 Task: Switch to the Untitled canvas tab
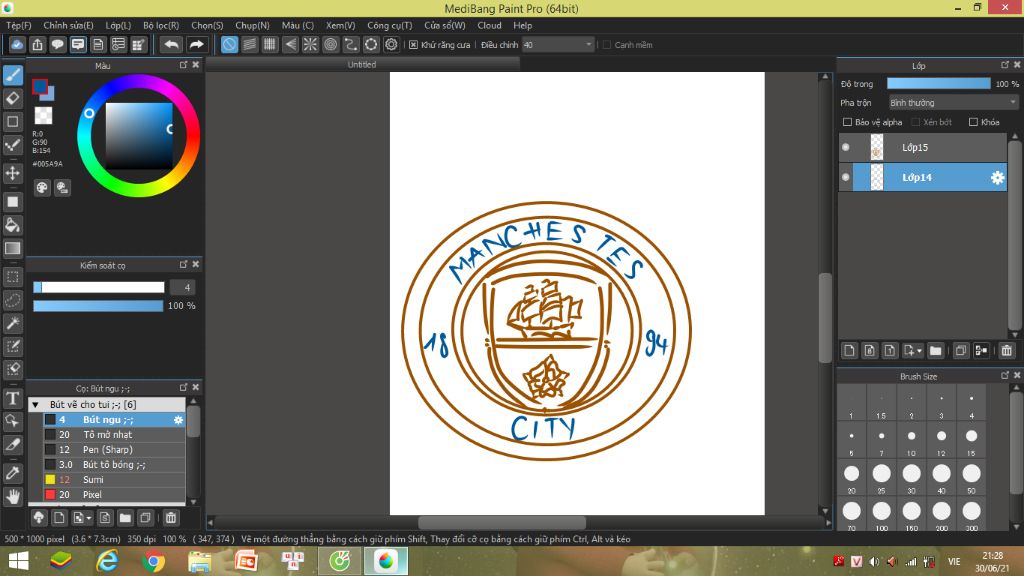click(362, 64)
